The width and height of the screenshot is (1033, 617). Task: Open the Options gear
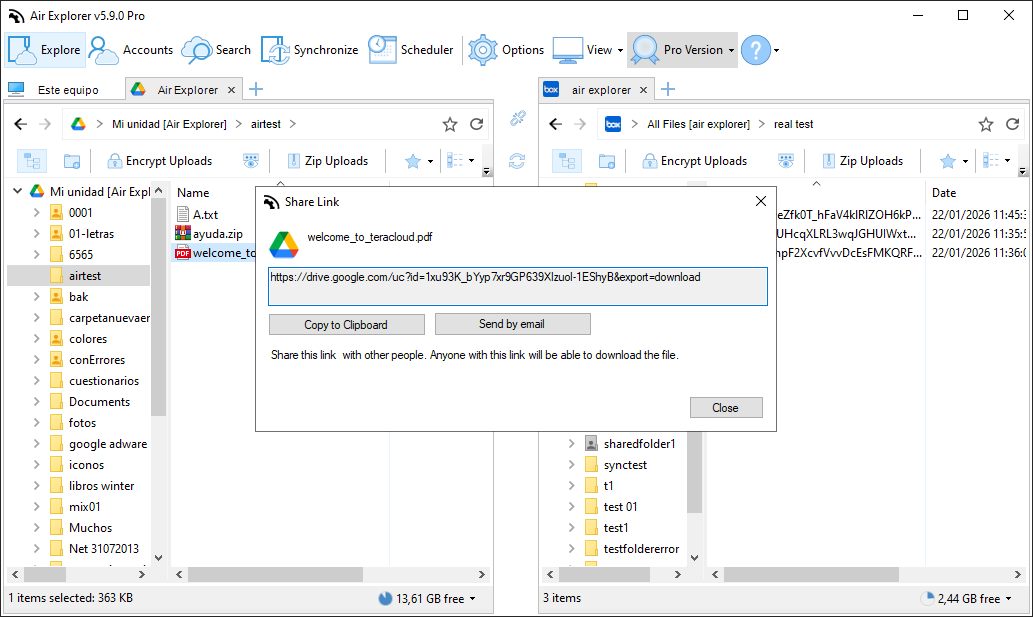(507, 50)
